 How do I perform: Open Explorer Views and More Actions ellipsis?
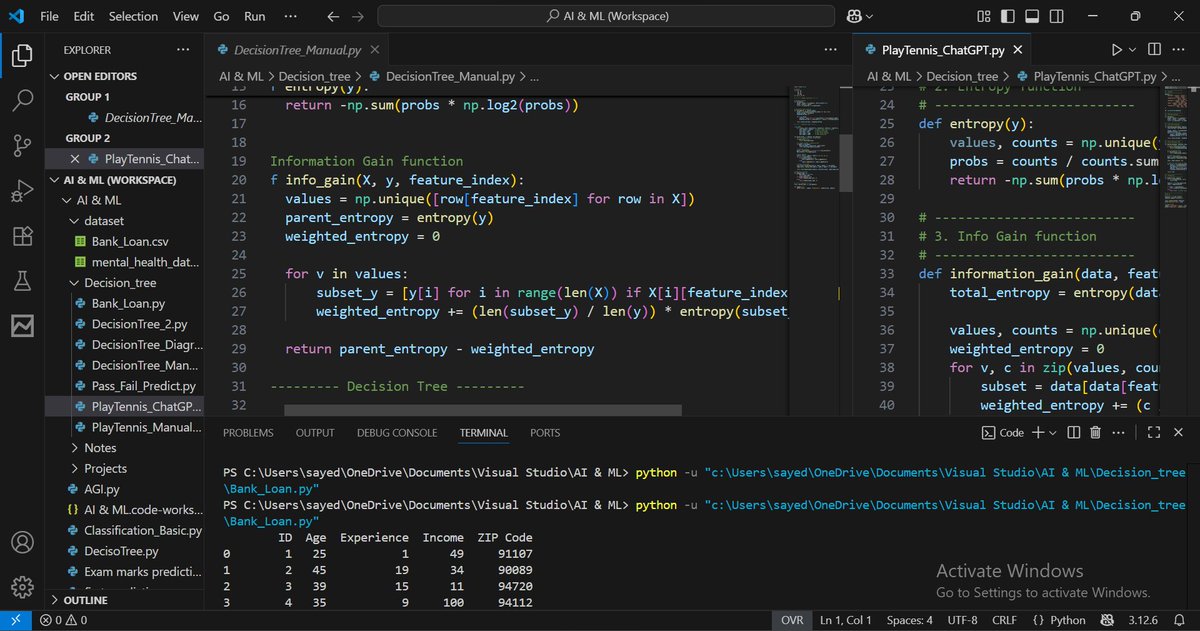point(182,50)
